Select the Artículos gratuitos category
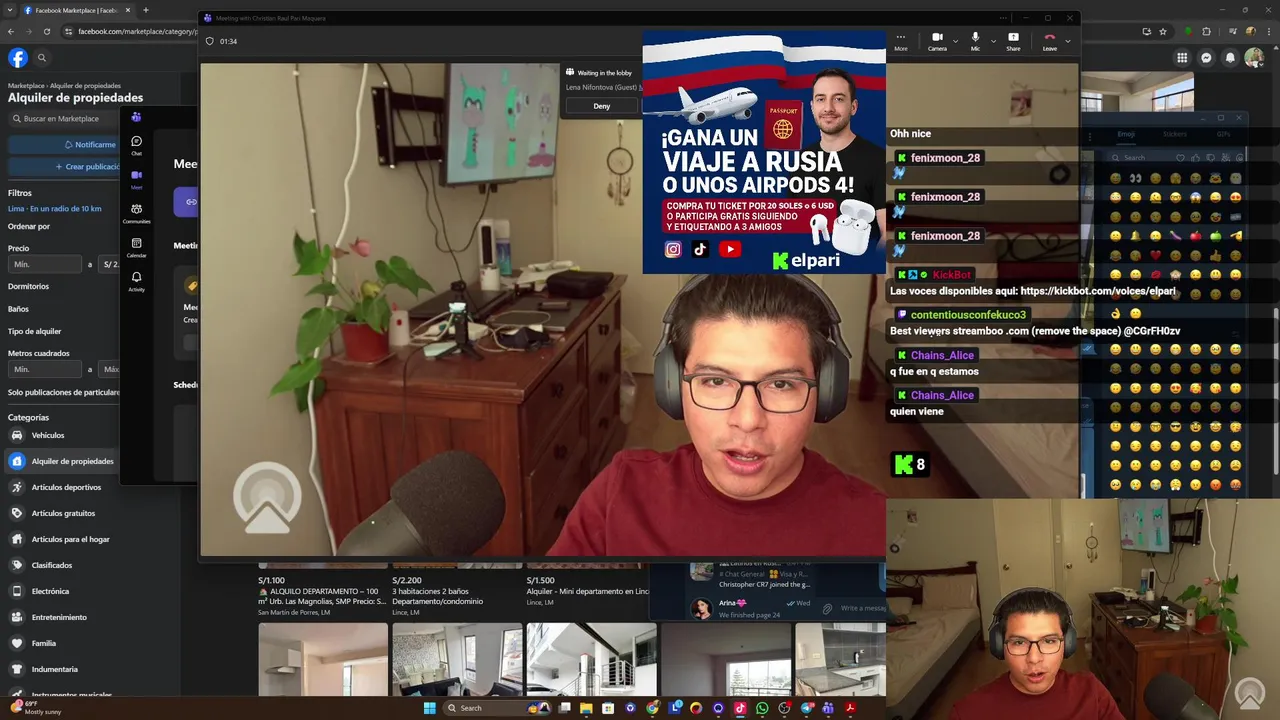The image size is (1280, 720). pyautogui.click(x=62, y=513)
